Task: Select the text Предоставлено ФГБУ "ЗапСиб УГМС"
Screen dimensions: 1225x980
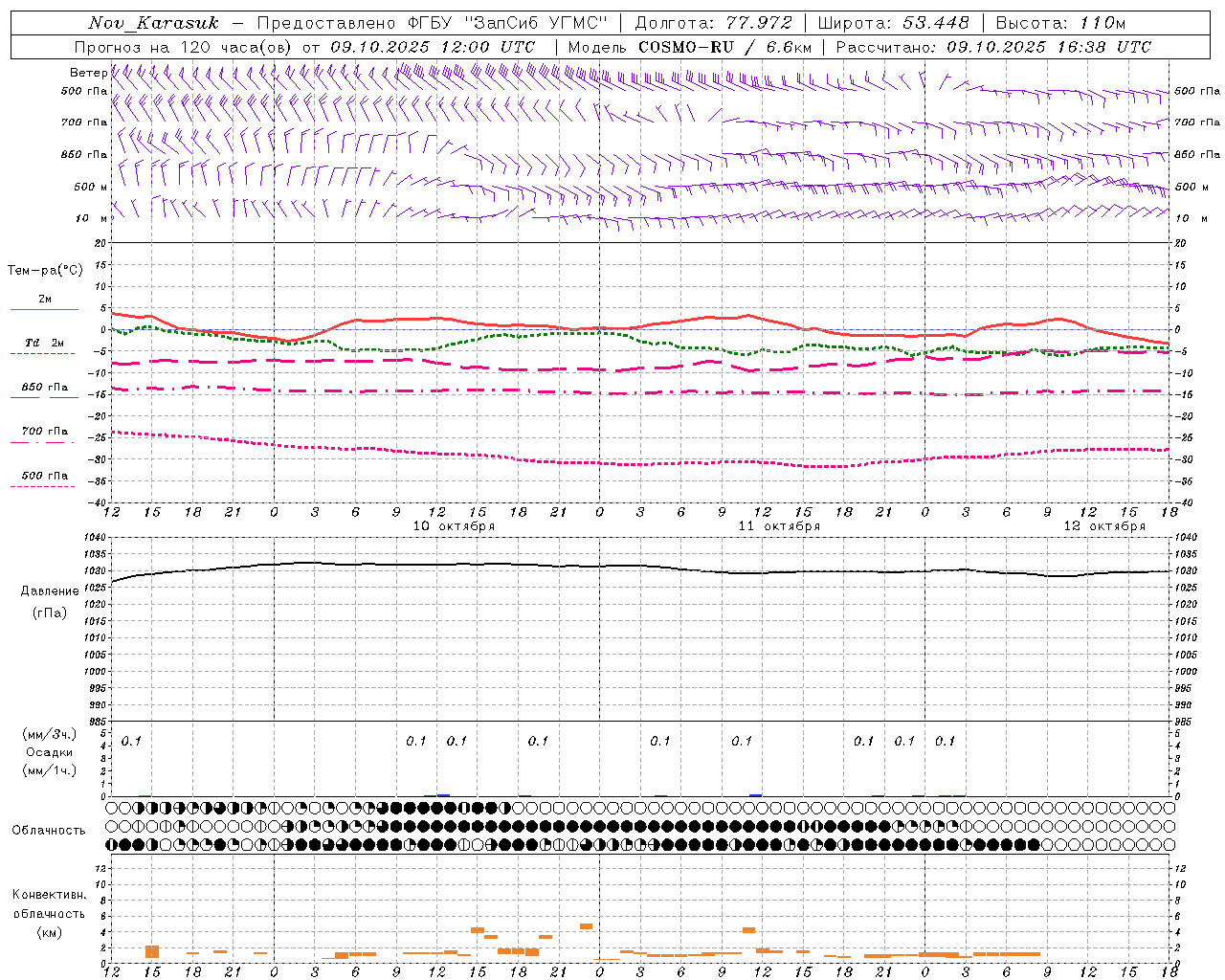Action: pyautogui.click(x=432, y=23)
